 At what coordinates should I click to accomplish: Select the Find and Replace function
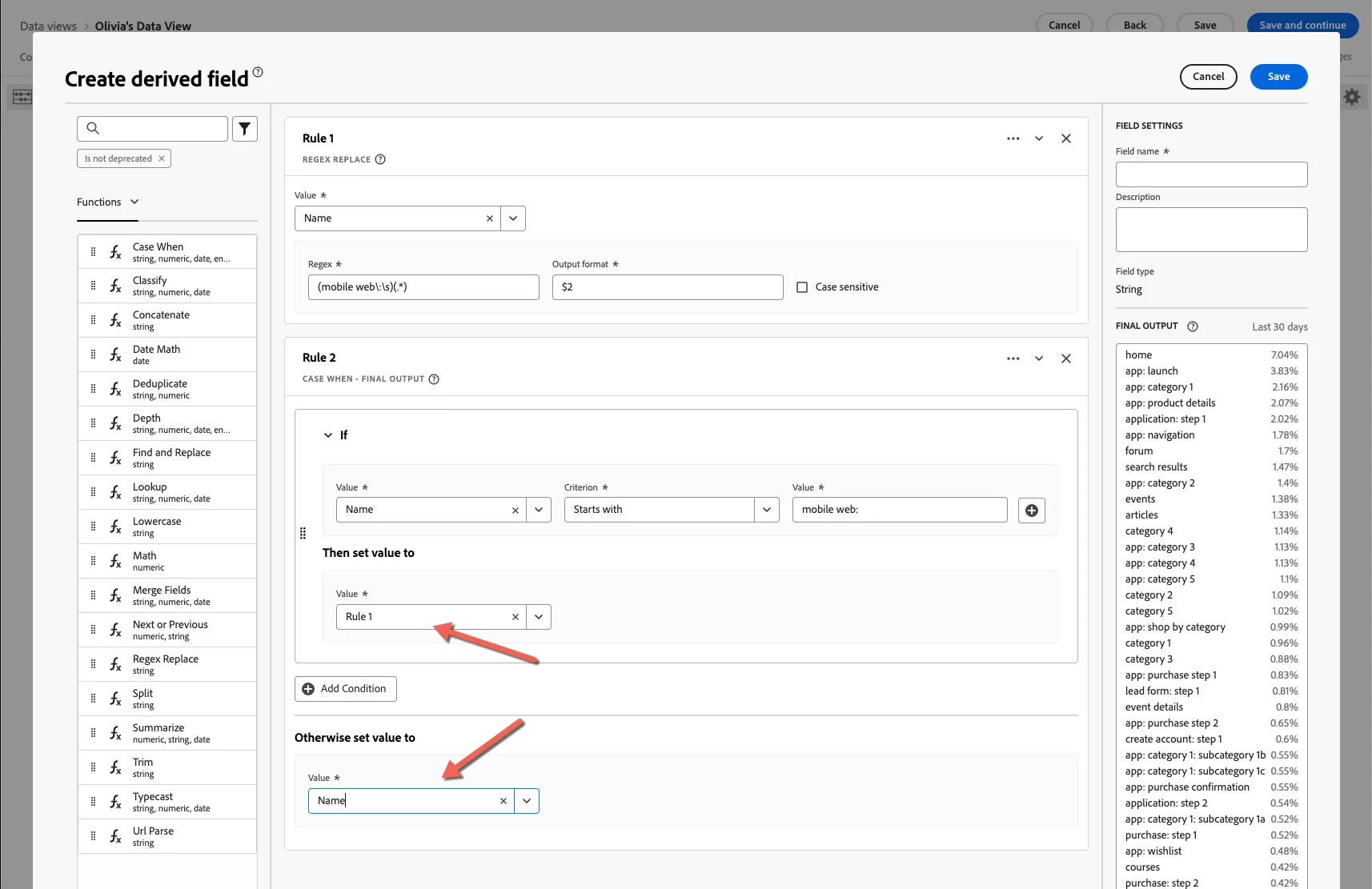click(x=167, y=458)
